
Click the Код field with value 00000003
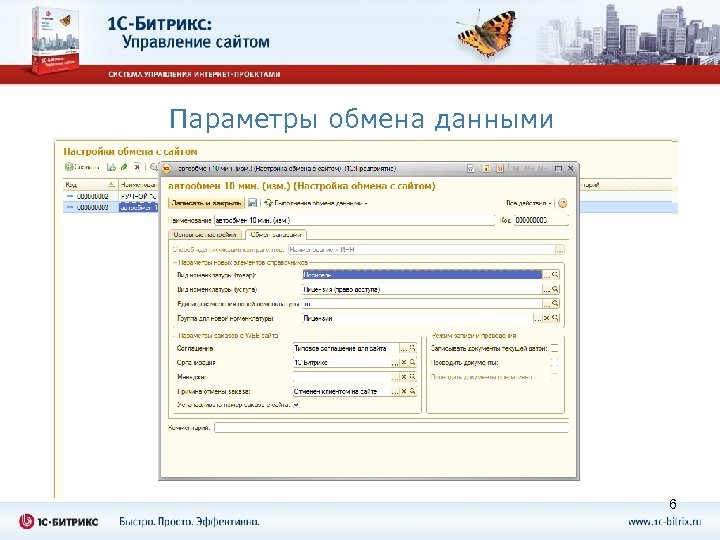(x=541, y=220)
